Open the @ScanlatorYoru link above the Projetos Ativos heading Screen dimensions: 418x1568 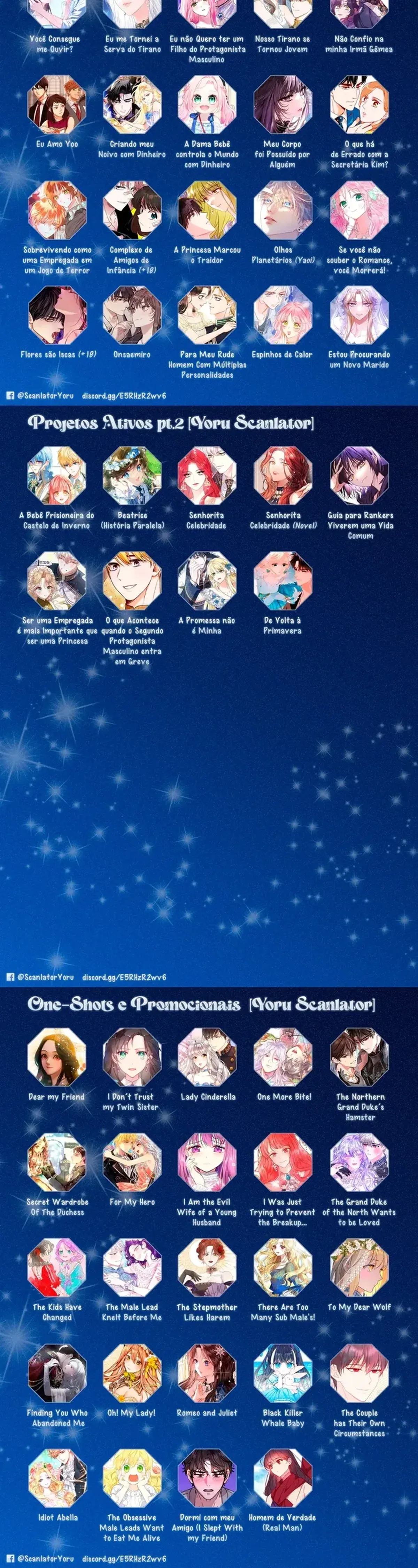[x=46, y=396]
